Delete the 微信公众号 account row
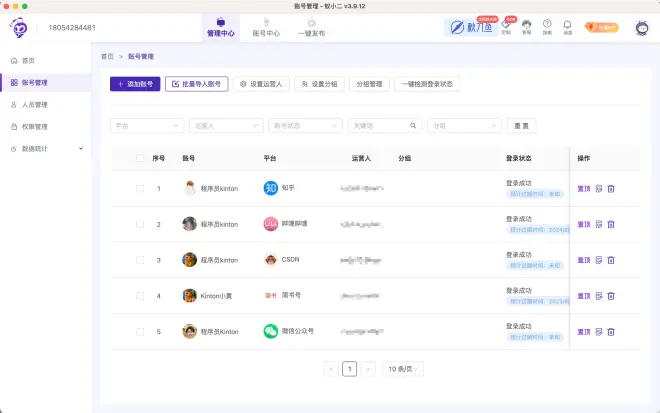This screenshot has width=660, height=413. click(611, 332)
